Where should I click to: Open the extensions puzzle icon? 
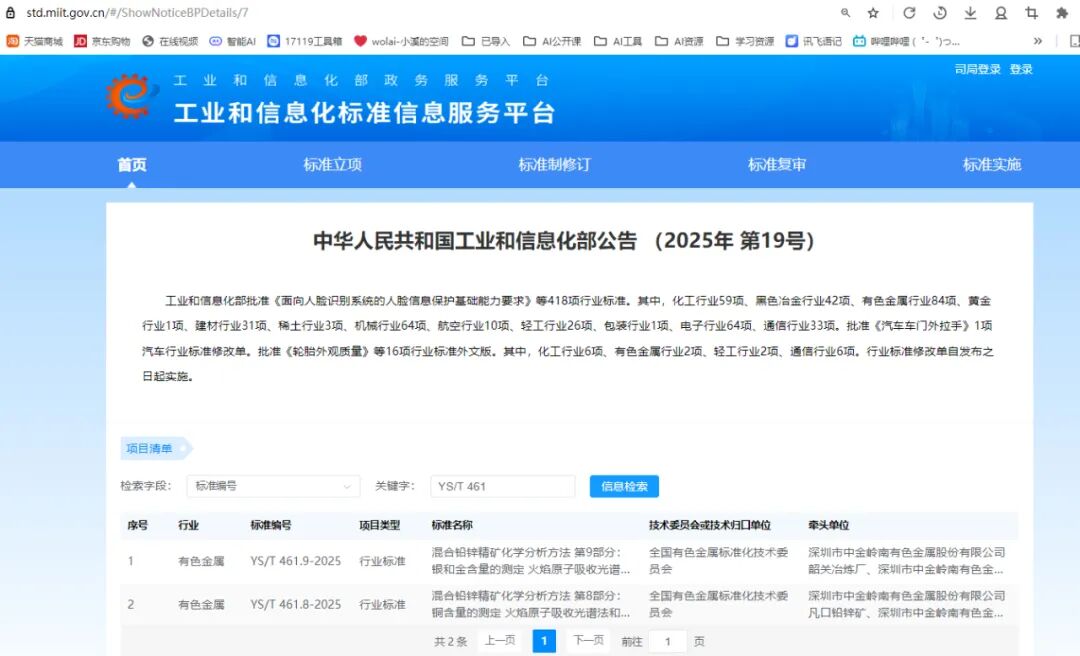click(1061, 13)
